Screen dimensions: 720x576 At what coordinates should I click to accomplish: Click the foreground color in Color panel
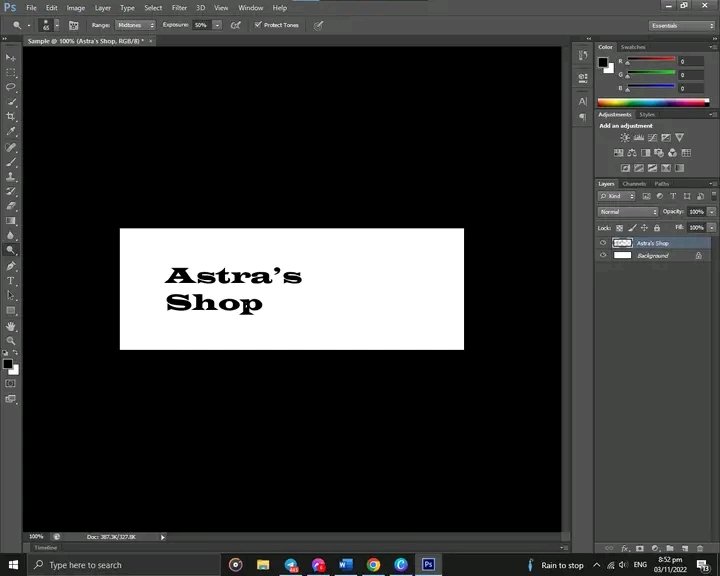point(603,62)
